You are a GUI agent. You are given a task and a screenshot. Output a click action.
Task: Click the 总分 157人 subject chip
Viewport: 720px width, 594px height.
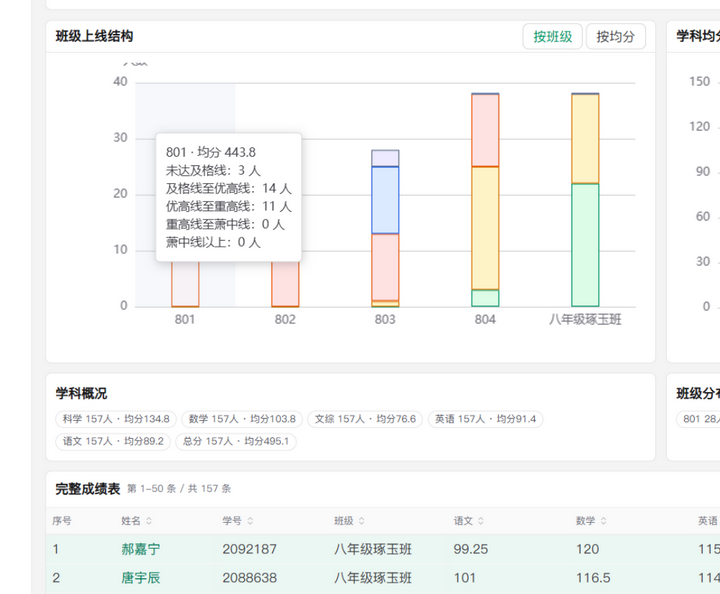(236, 441)
